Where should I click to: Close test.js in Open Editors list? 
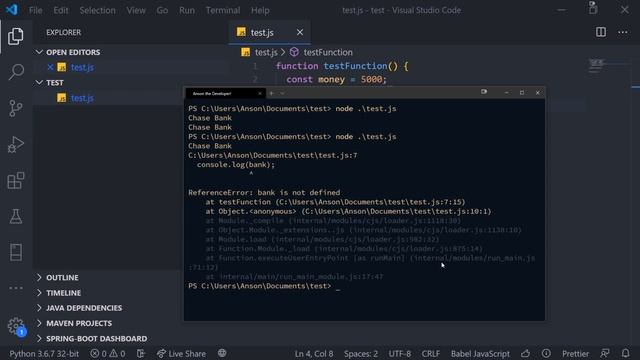tap(50, 67)
